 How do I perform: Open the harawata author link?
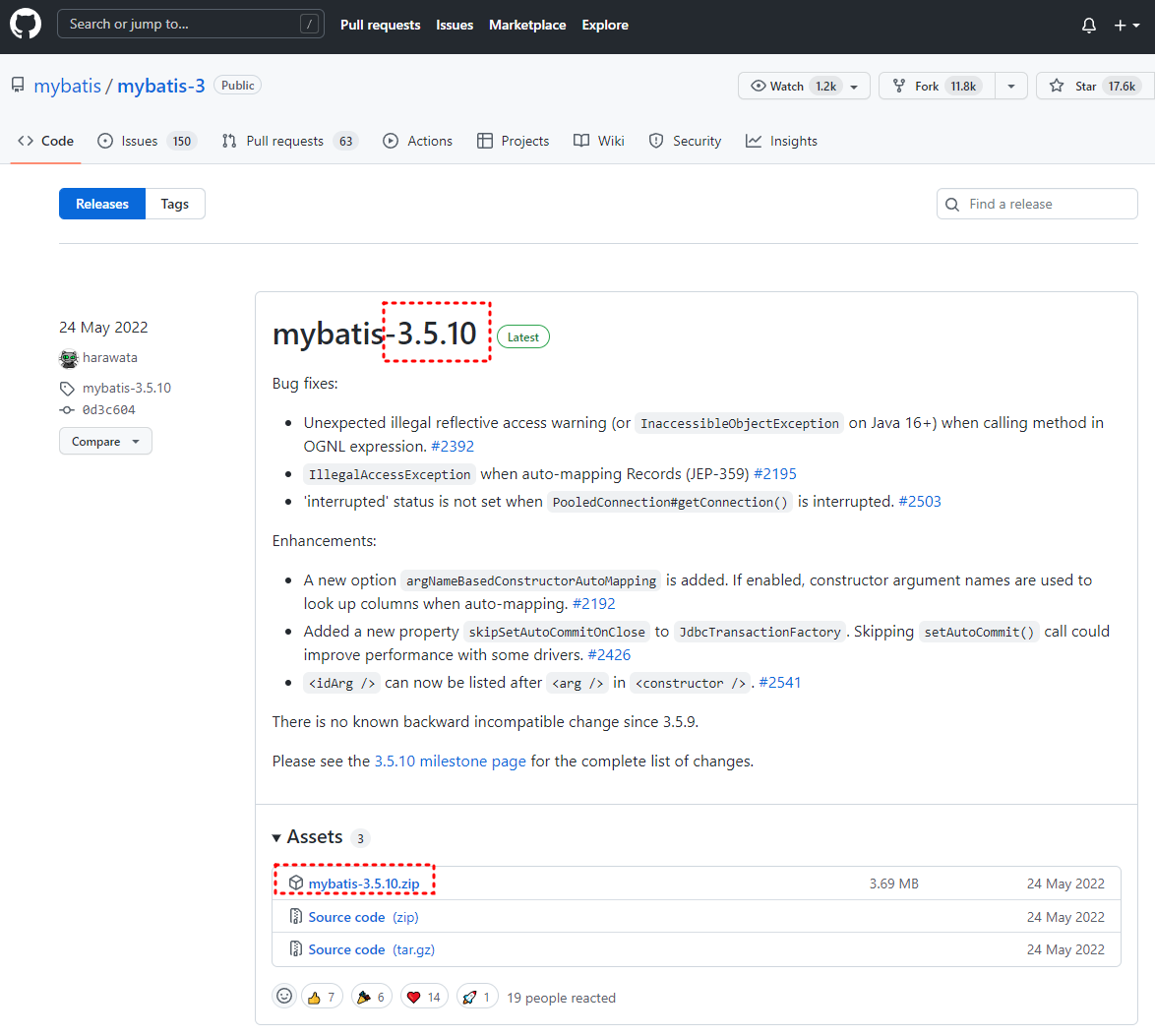tap(110, 357)
